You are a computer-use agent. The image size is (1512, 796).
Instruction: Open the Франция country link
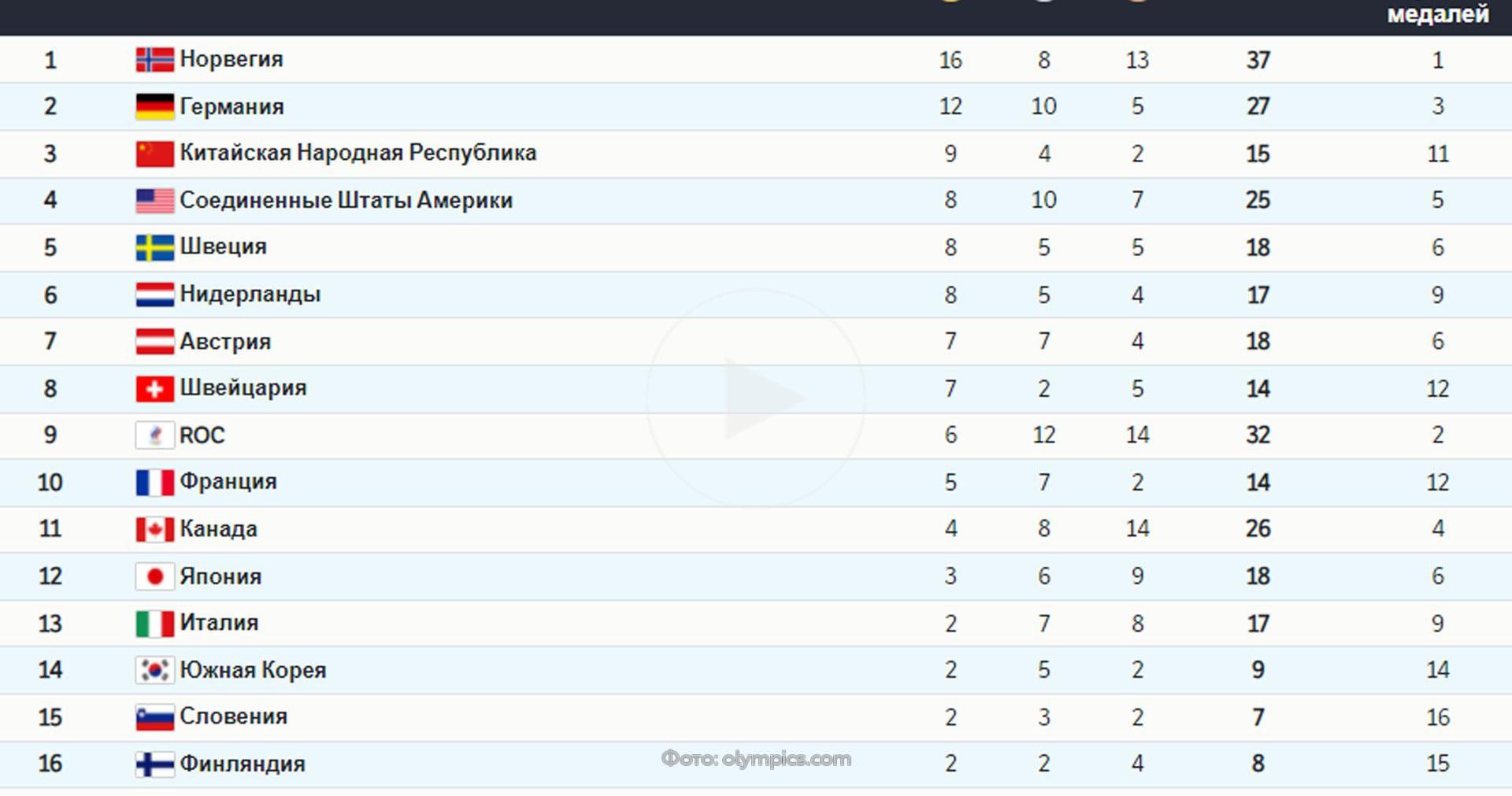point(228,481)
